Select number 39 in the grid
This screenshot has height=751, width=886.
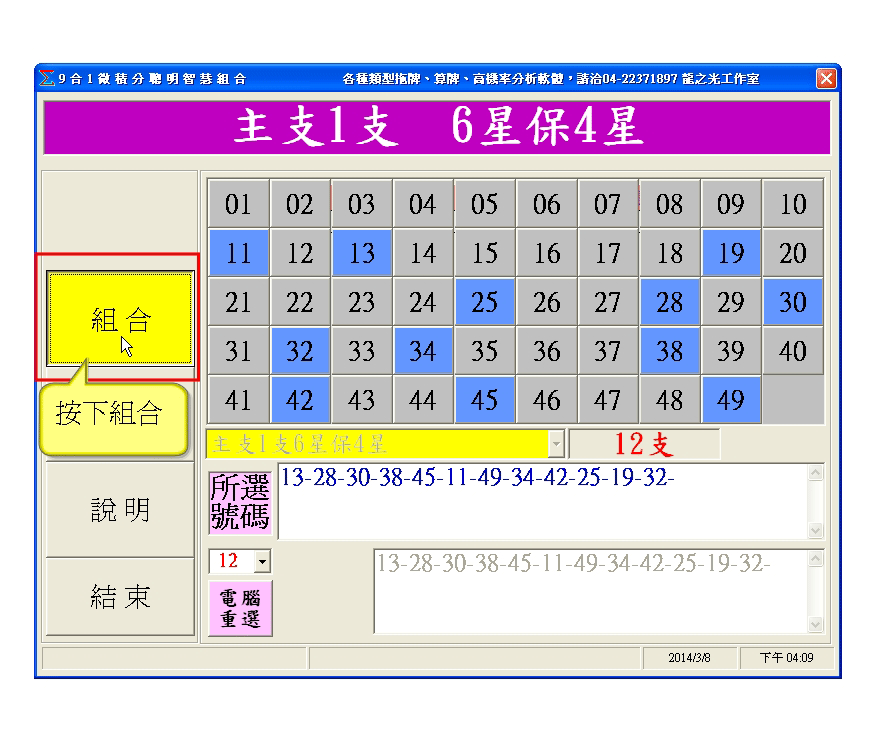pyautogui.click(x=731, y=351)
